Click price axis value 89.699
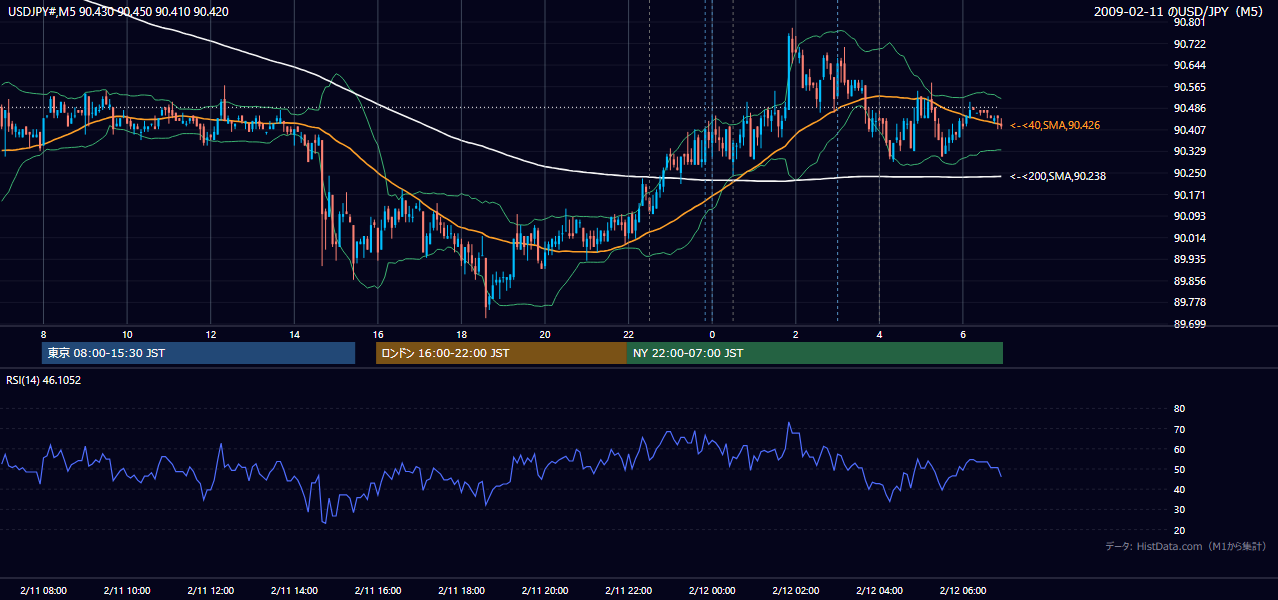Viewport: 1278px width, 600px height. pyautogui.click(x=1190, y=324)
